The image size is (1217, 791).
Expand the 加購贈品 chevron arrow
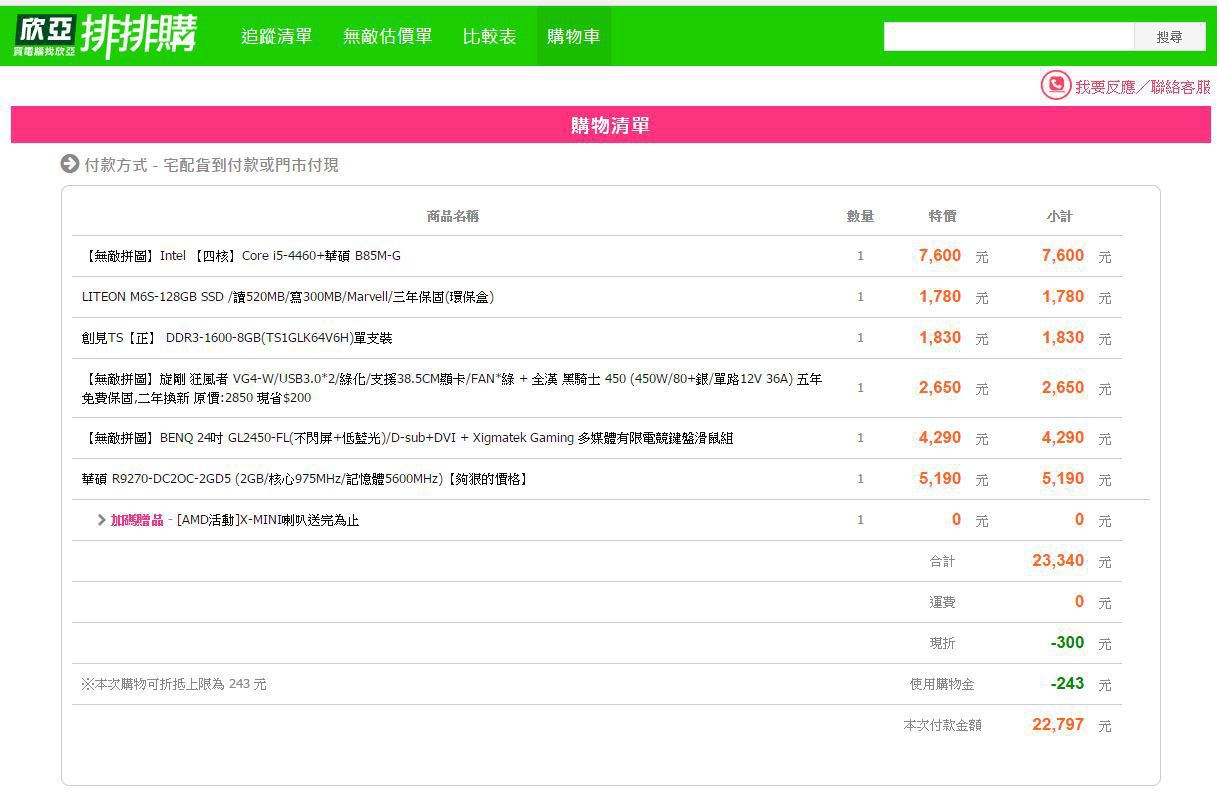[x=102, y=520]
